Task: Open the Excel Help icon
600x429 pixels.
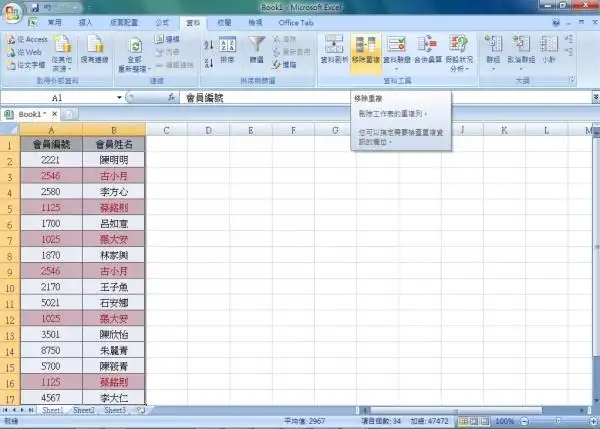Action: pos(556,23)
